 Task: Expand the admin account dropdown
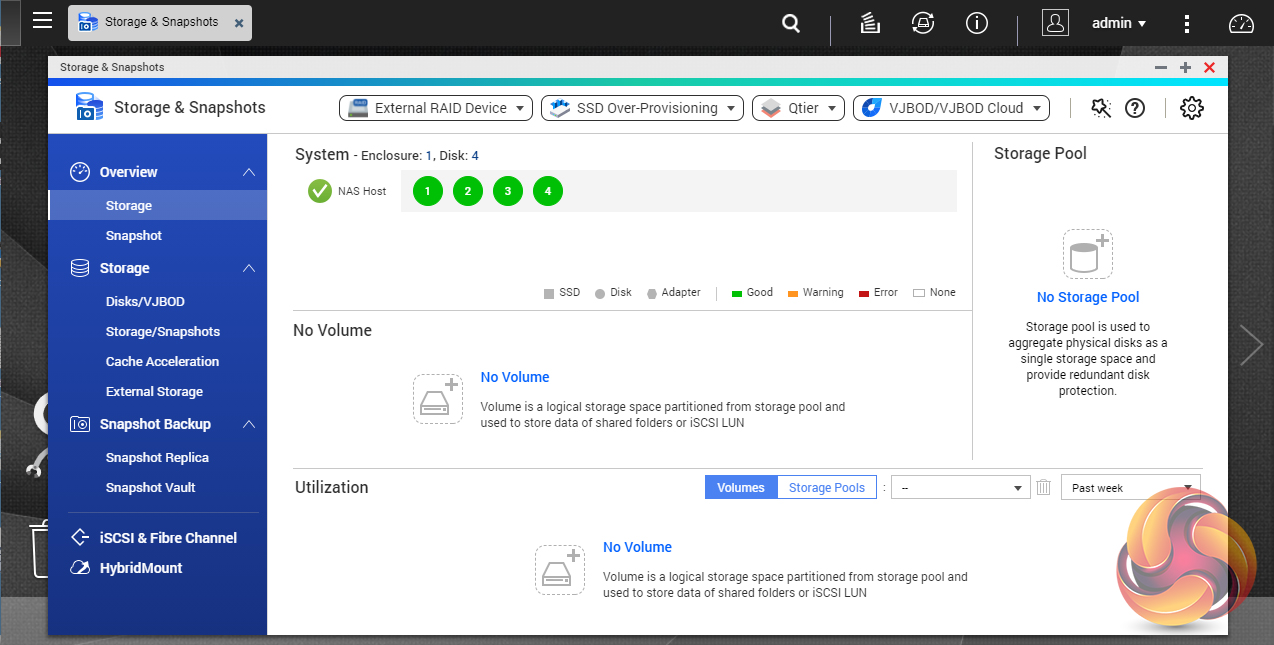click(1119, 23)
